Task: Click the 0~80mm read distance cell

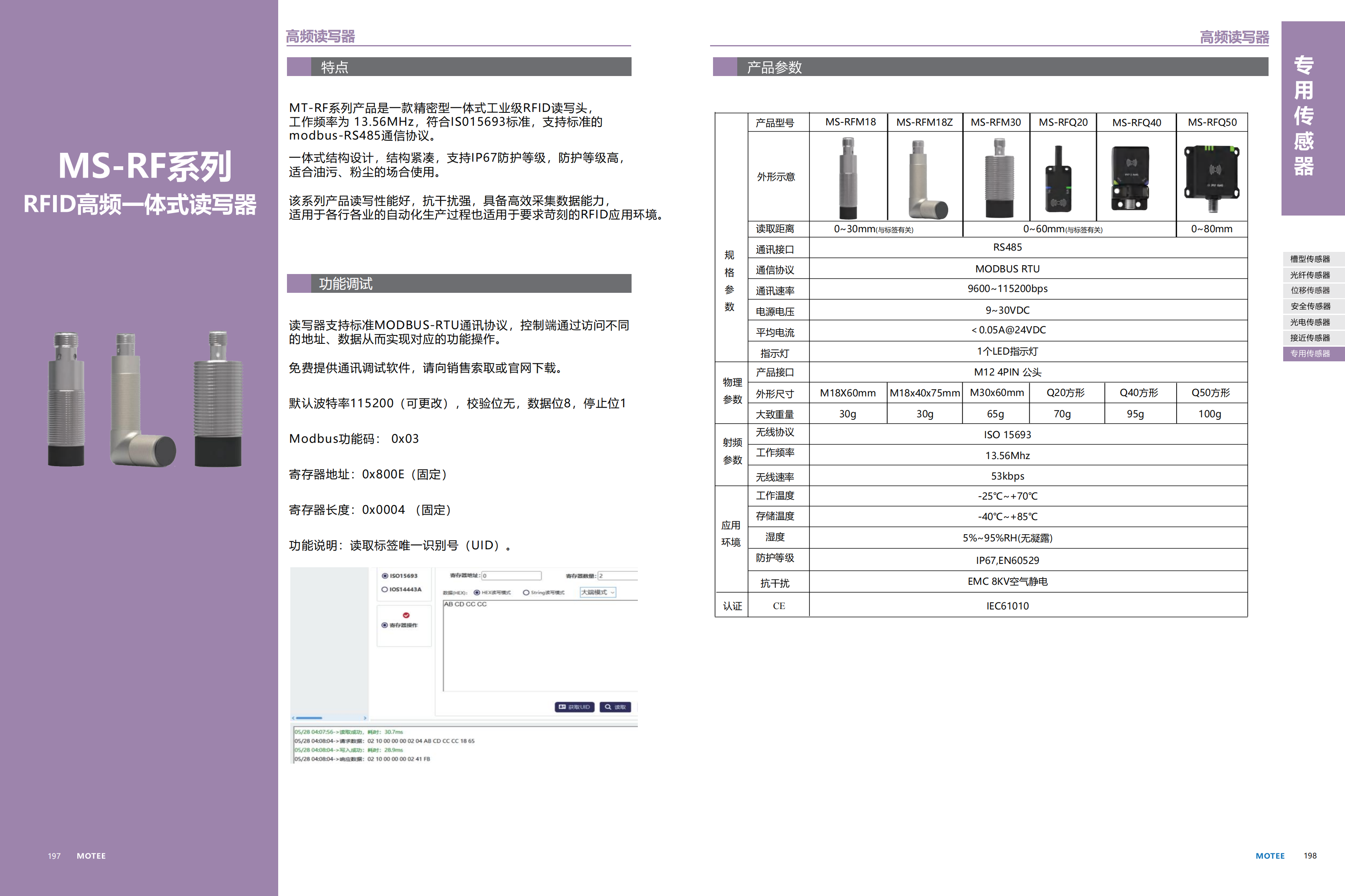Action: [1212, 229]
